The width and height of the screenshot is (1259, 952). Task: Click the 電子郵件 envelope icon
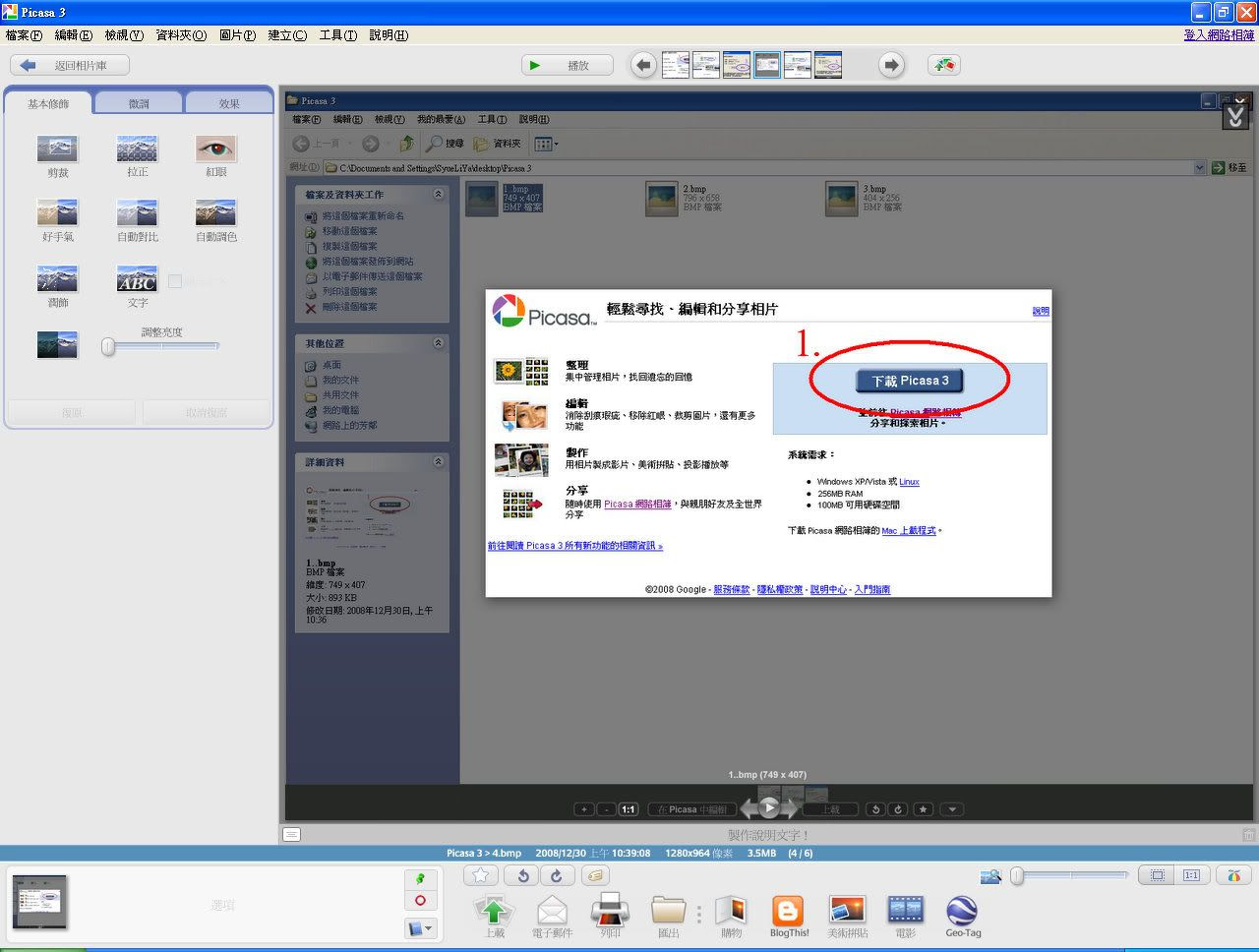[552, 911]
